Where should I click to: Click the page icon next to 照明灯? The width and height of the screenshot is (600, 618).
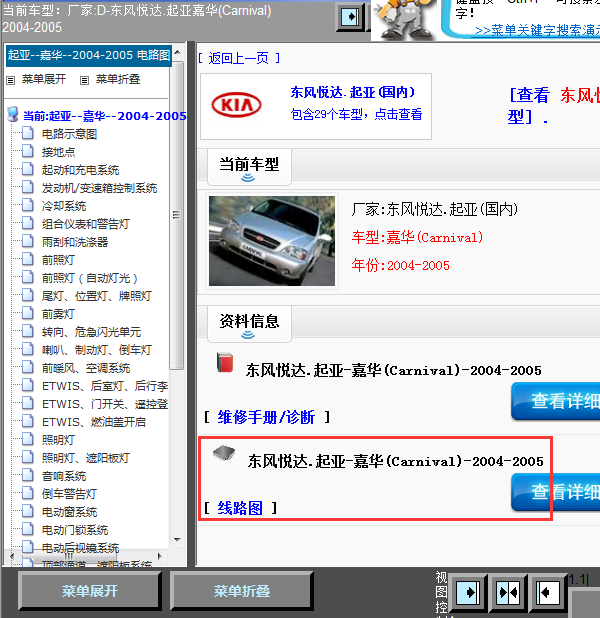(28, 439)
